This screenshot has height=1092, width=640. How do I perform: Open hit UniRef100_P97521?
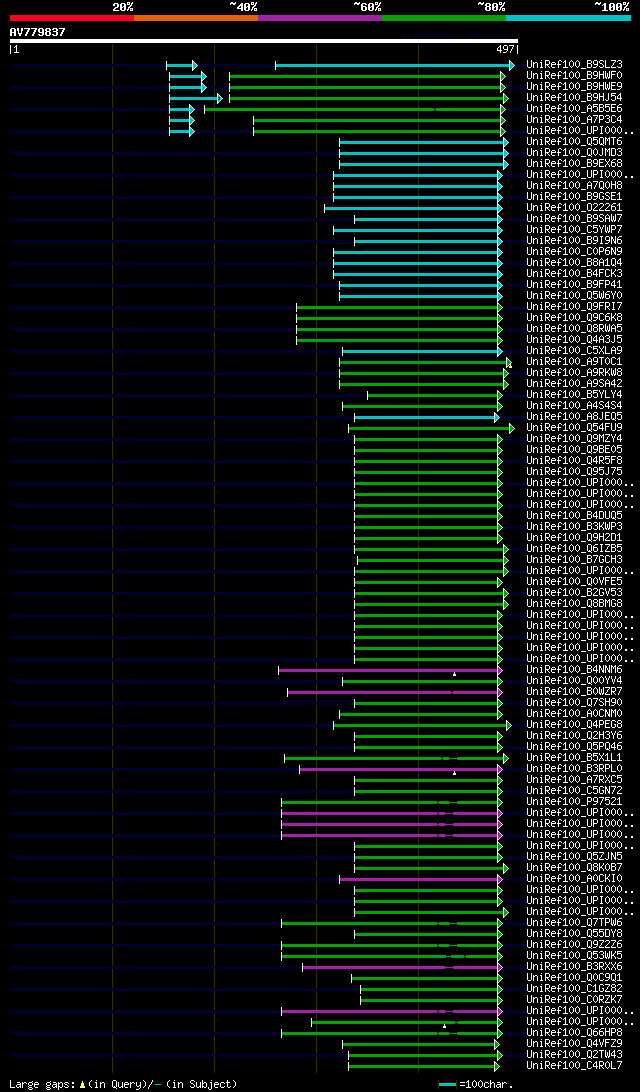pos(574,802)
